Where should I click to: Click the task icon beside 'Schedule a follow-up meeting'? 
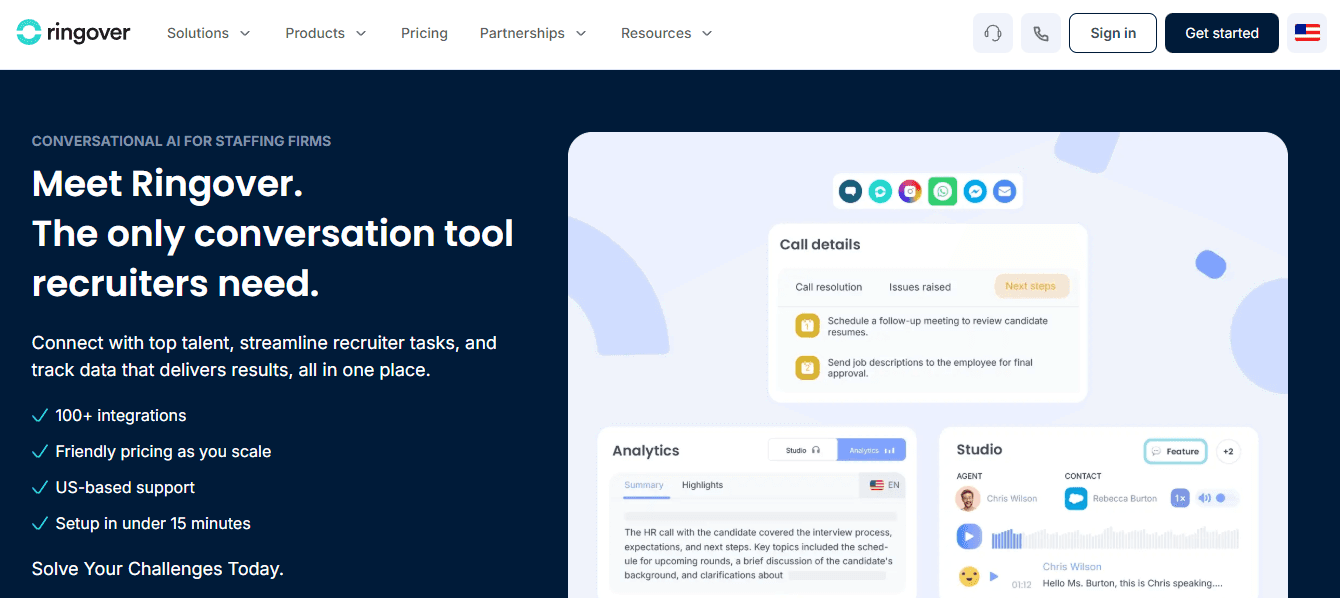click(x=807, y=326)
